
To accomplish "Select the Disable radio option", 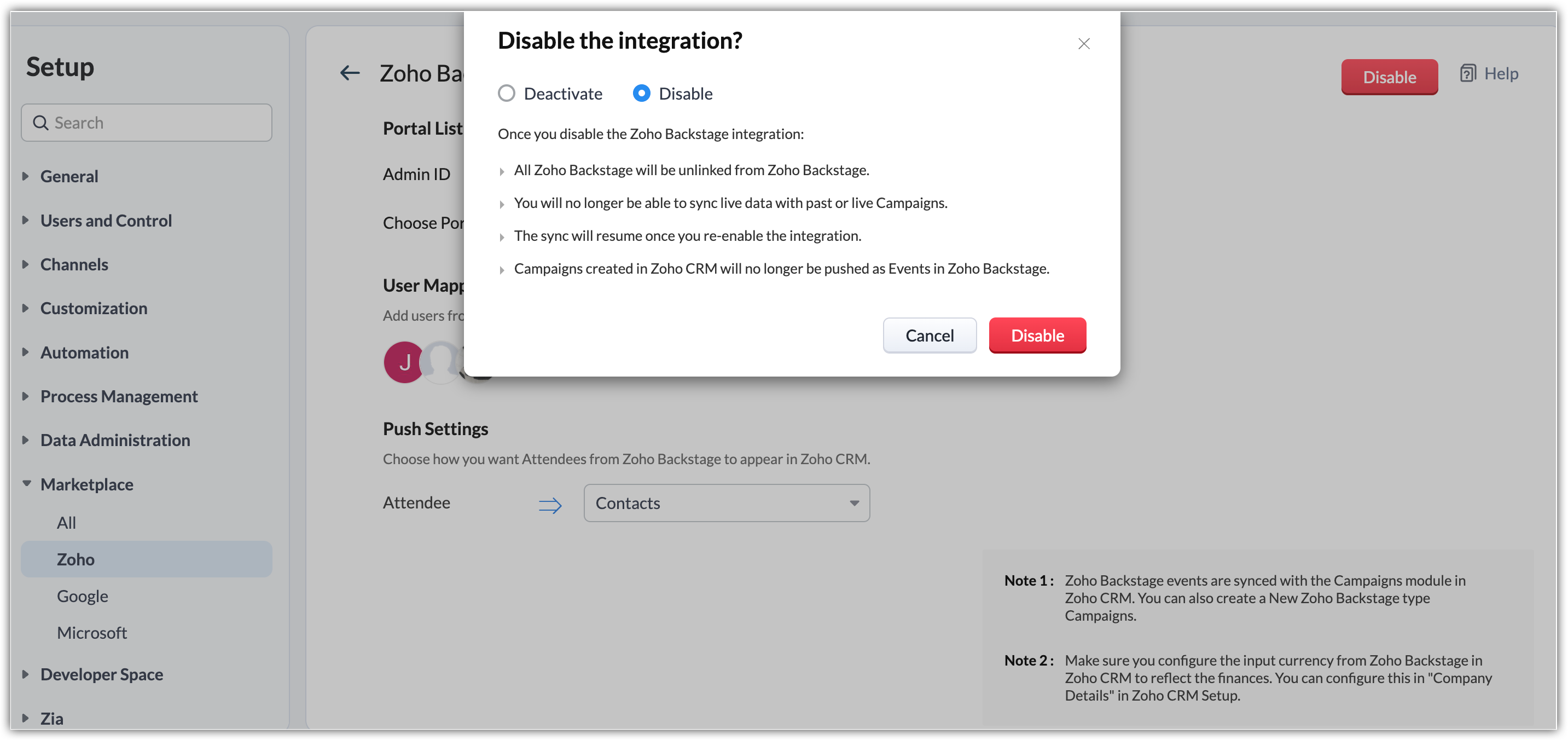I will (642, 93).
